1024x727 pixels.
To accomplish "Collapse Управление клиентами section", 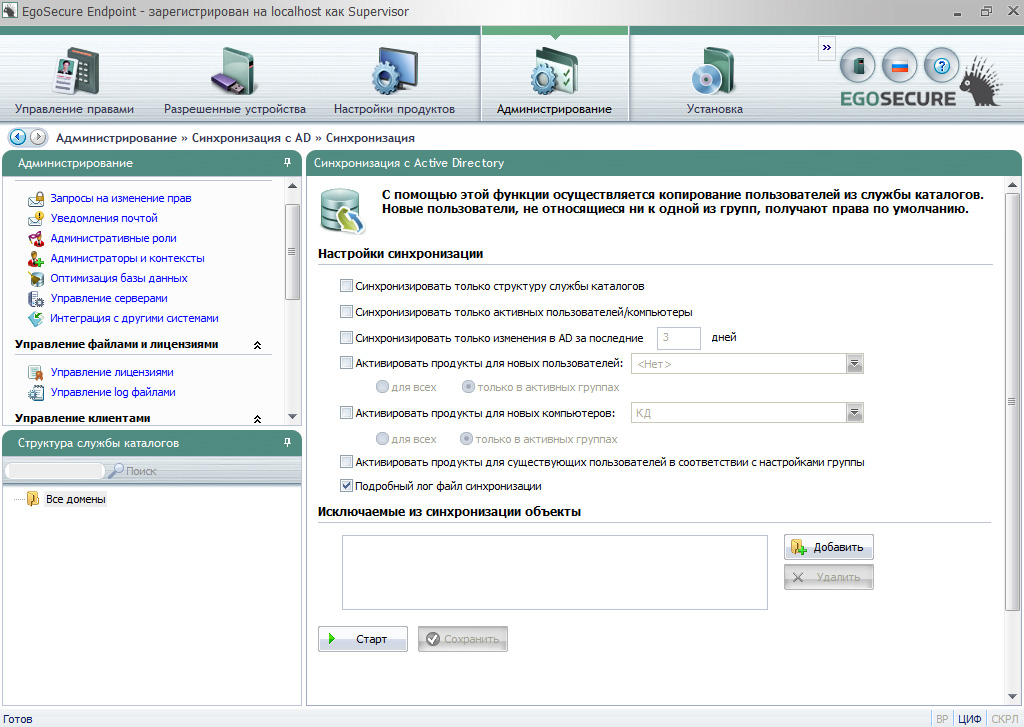I will click(257, 419).
